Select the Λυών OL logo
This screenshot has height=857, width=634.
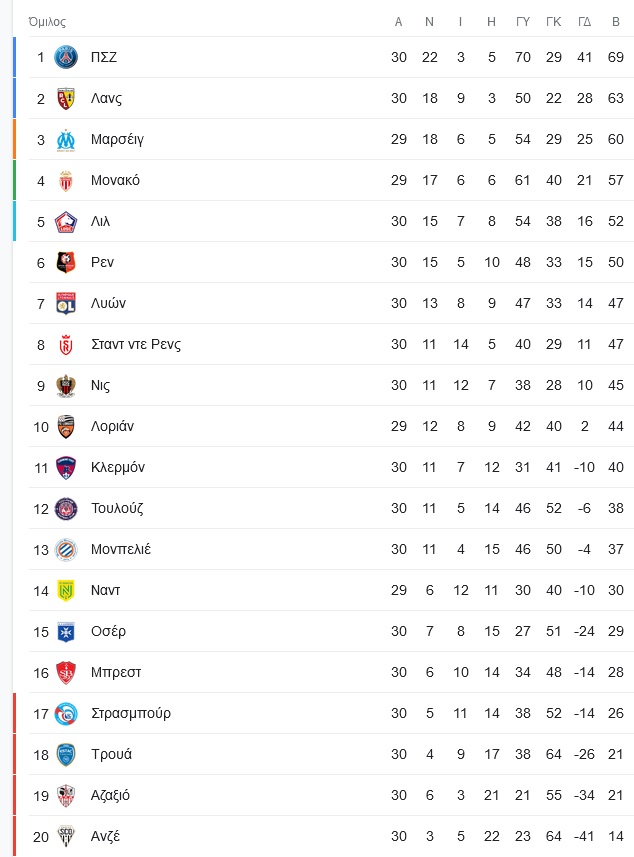tap(66, 303)
